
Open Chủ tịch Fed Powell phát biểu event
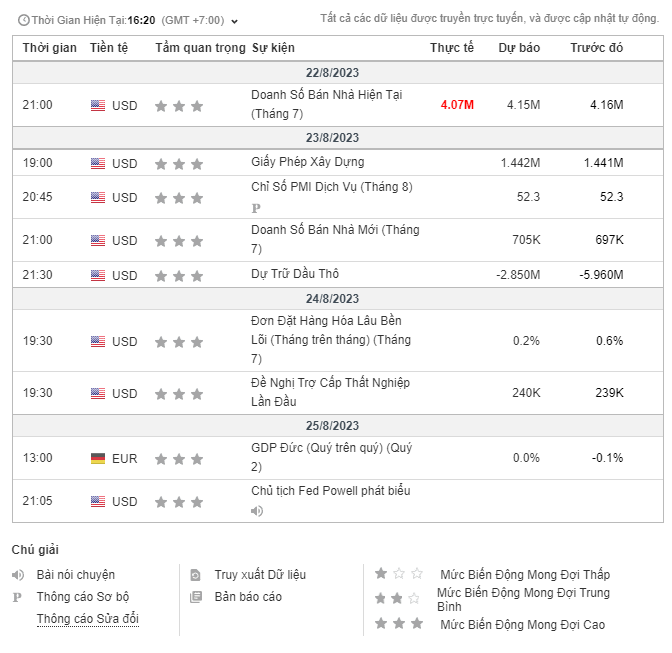[x=330, y=491]
